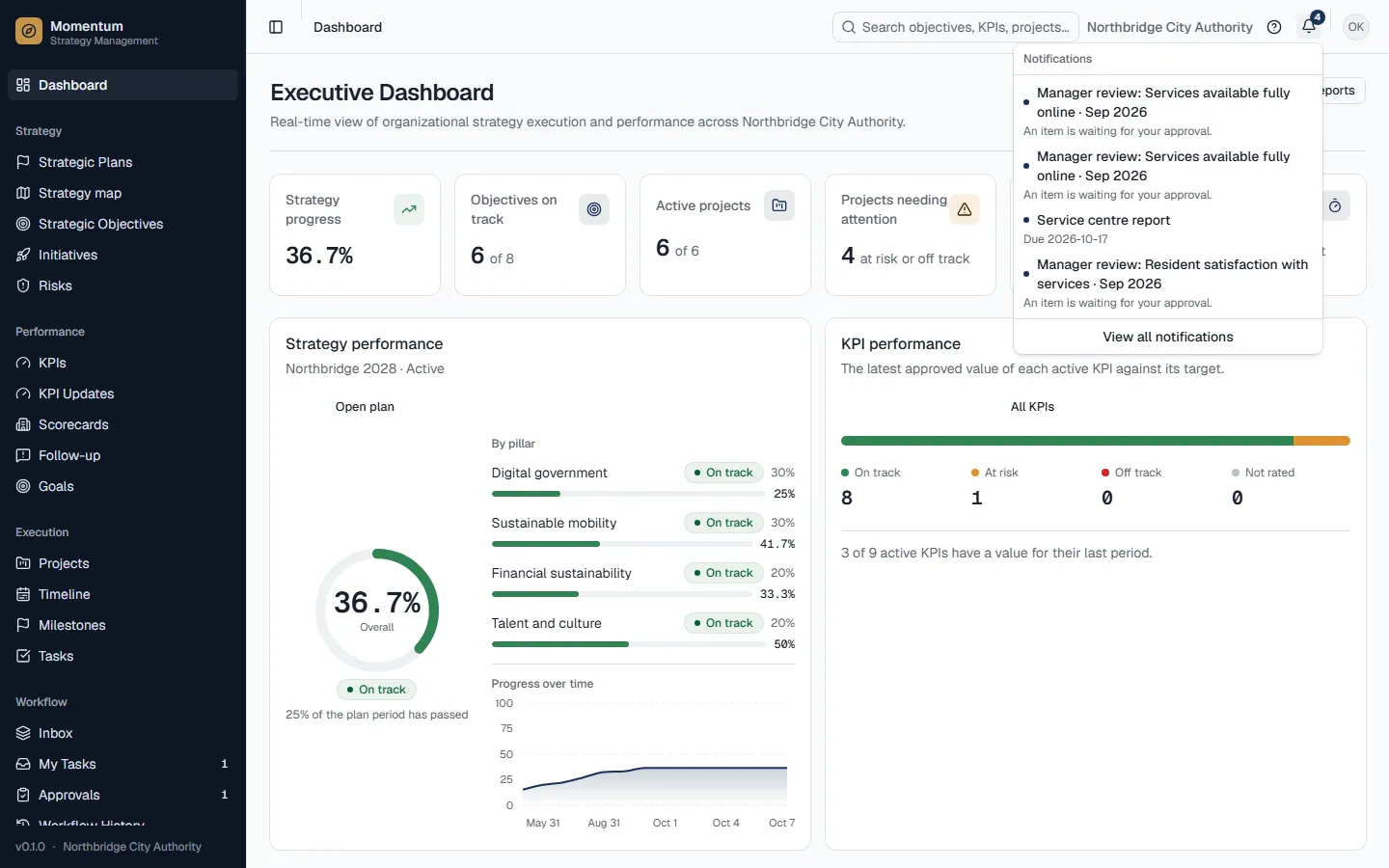Viewport: 1389px width, 868px height.
Task: Click the notifications bell icon
Action: click(1309, 27)
